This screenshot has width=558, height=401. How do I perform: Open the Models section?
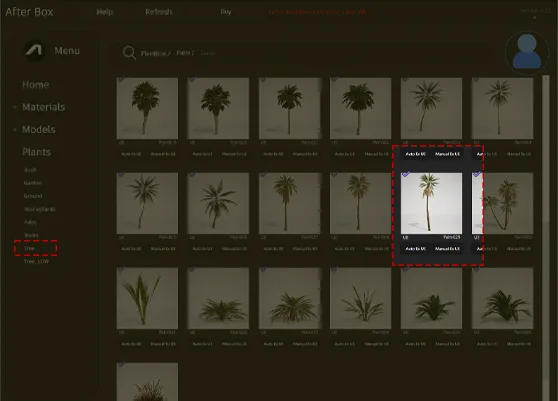click(x=38, y=130)
